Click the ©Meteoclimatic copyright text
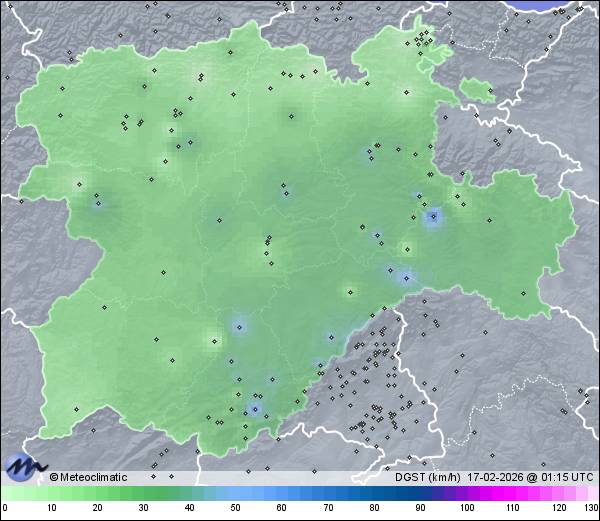Screen dimensions: 600x521 click(x=88, y=477)
